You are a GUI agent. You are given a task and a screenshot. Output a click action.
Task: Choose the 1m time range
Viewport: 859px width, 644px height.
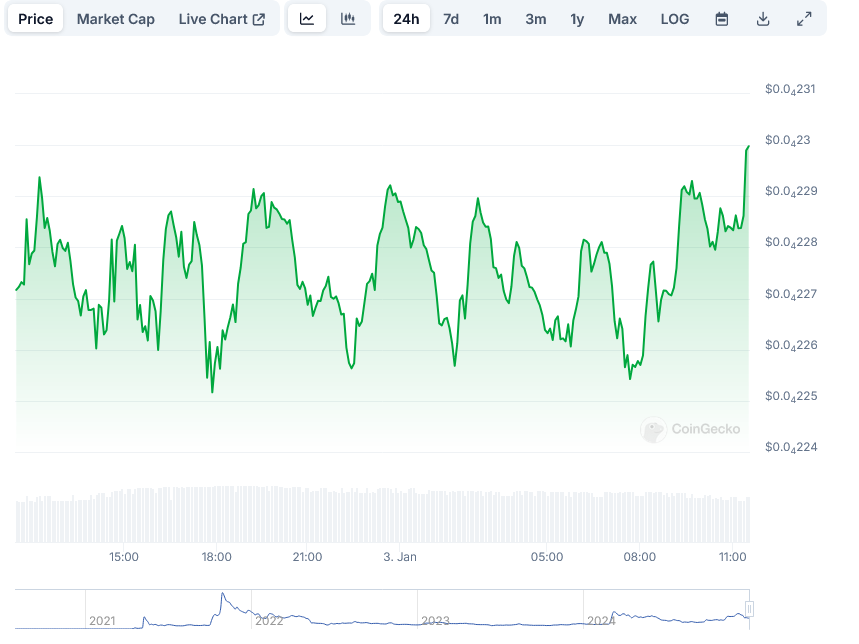pos(492,19)
